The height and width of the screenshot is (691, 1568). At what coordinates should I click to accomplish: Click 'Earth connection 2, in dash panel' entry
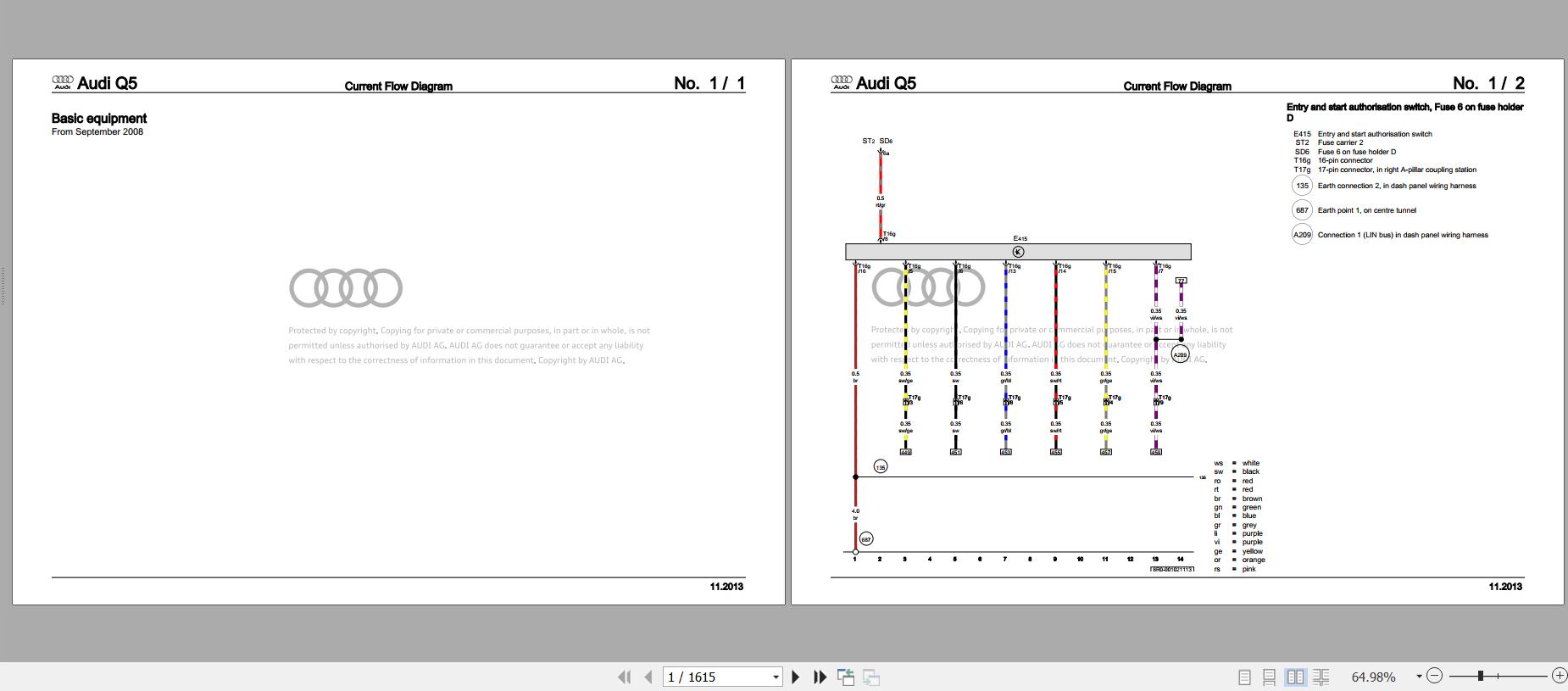click(x=1397, y=186)
